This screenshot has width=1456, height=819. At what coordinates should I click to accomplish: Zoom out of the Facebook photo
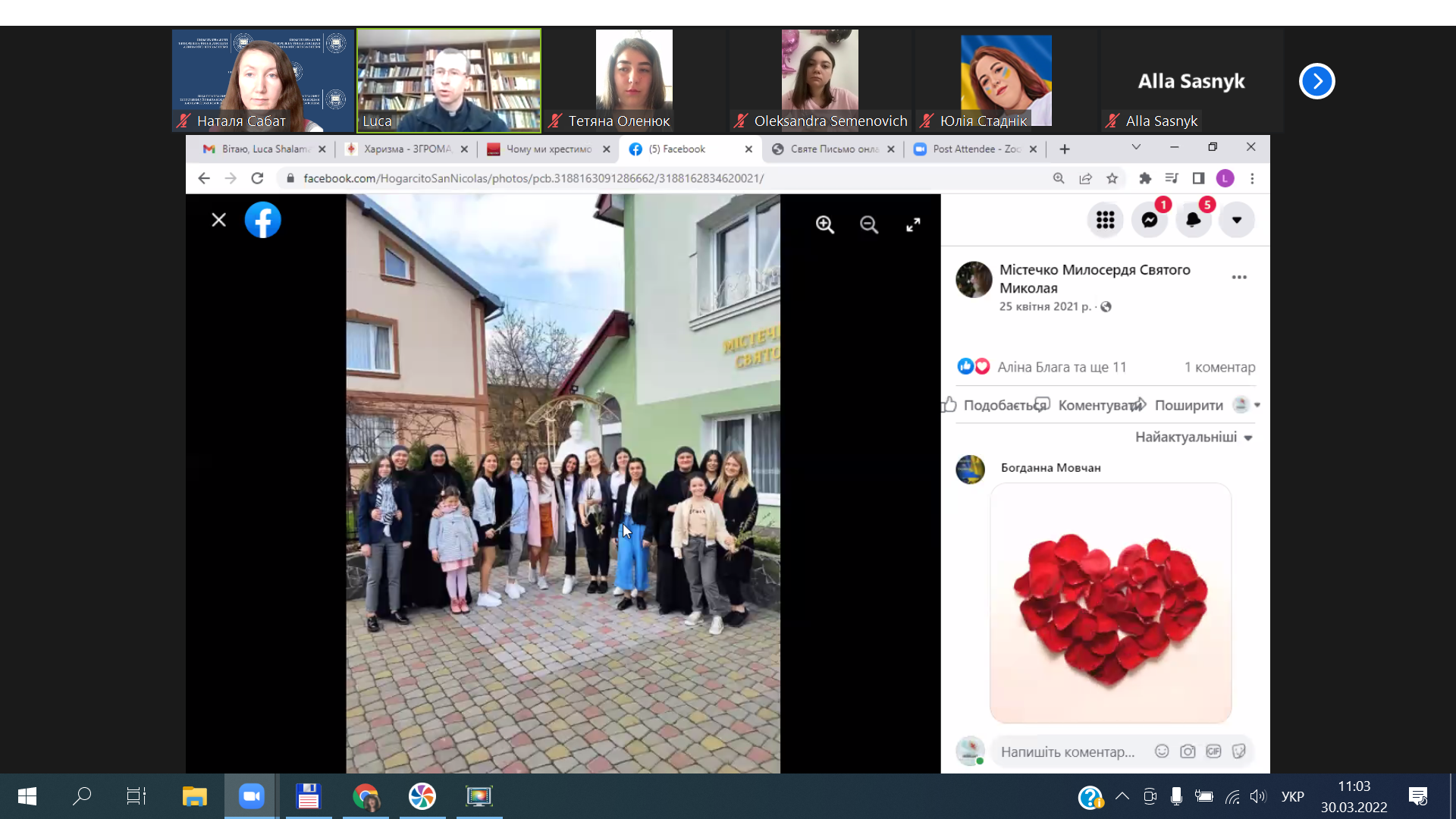(869, 224)
